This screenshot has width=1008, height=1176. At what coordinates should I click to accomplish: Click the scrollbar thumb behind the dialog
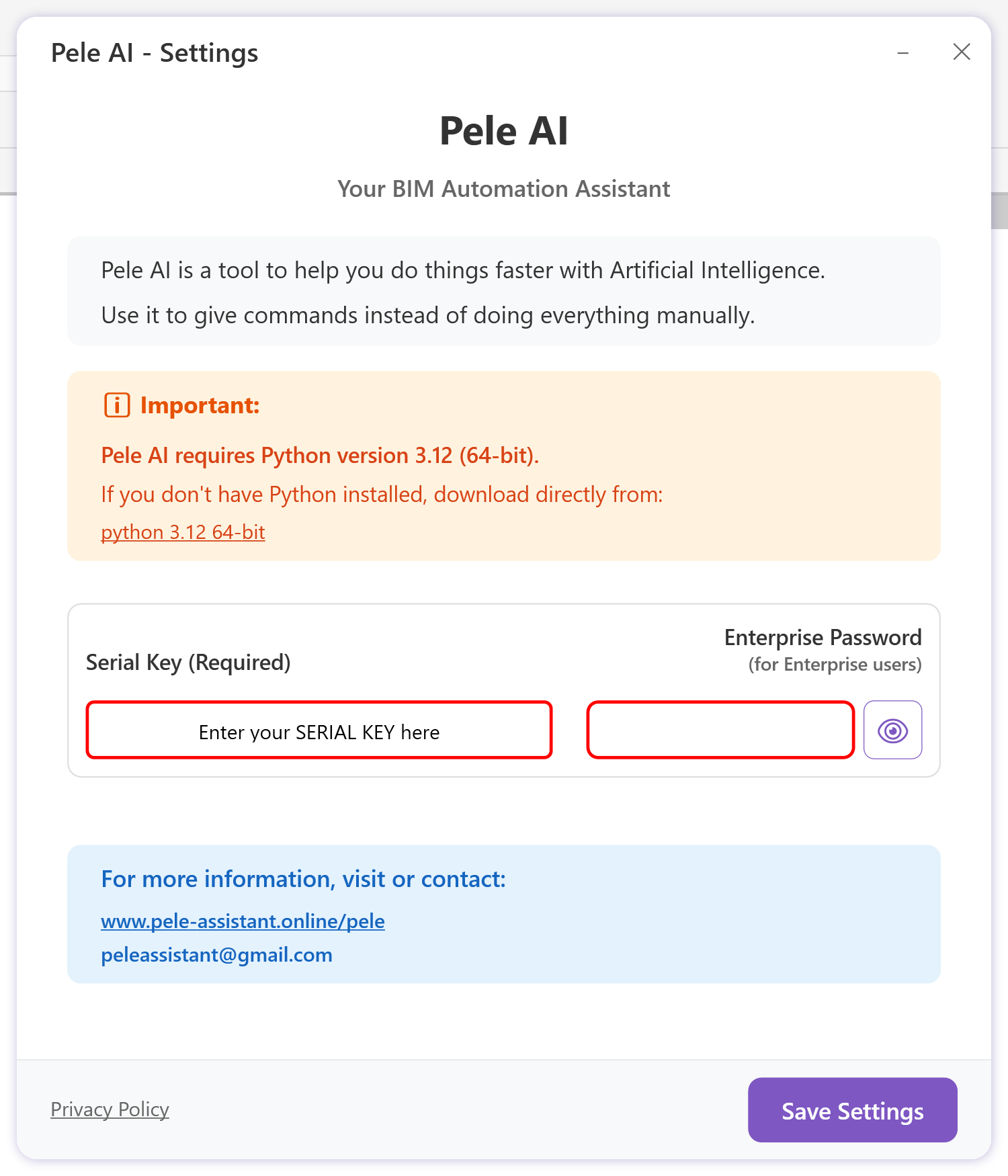point(999,211)
